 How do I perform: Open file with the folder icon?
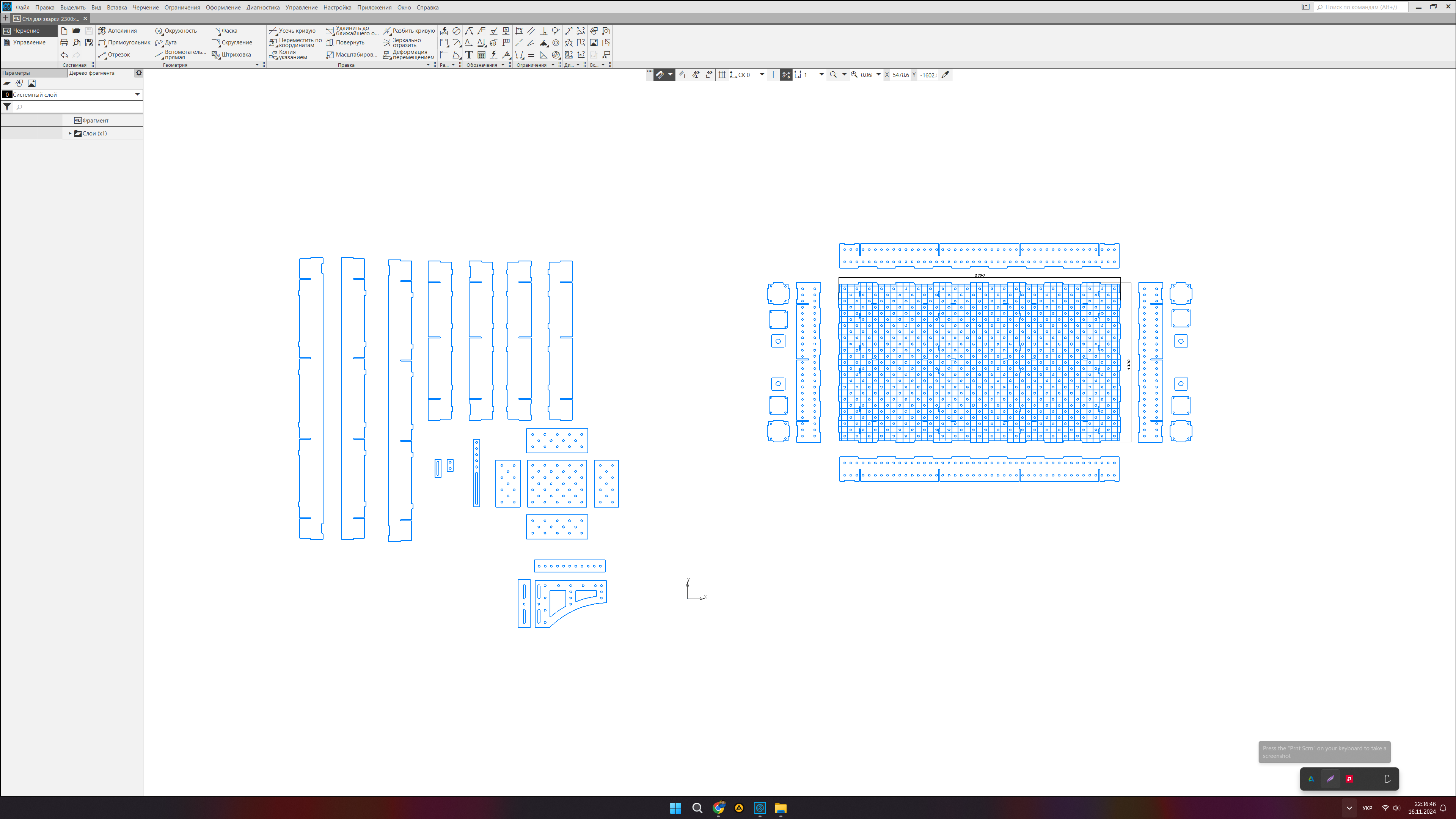(76, 30)
